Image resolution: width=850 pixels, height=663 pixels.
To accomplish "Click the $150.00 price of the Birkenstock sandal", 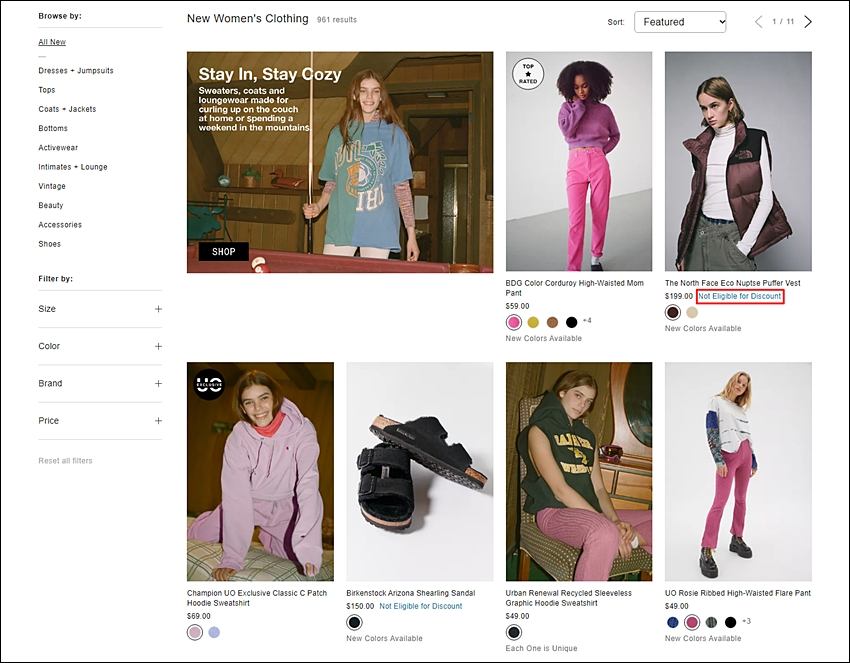I will (360, 606).
